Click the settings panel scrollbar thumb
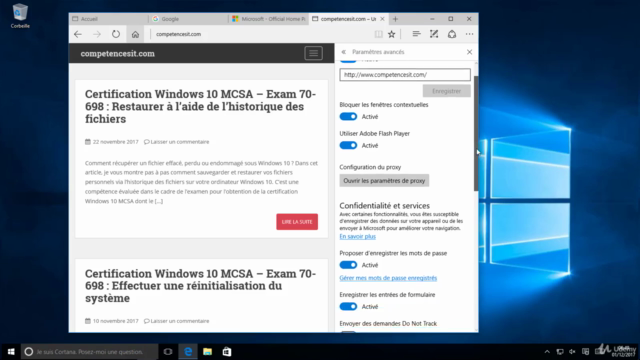 click(476, 133)
